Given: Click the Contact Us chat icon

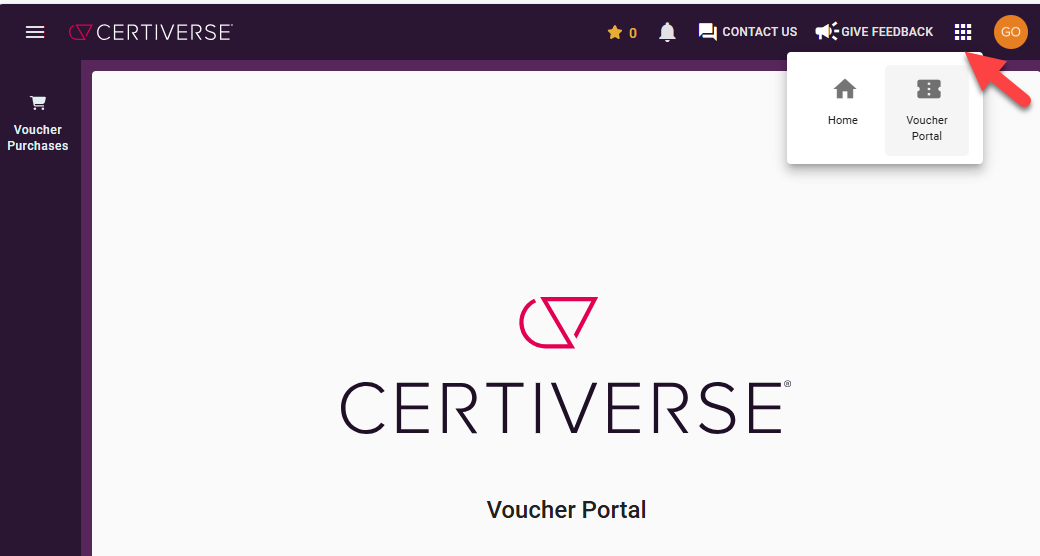Looking at the screenshot, I should pyautogui.click(x=708, y=32).
